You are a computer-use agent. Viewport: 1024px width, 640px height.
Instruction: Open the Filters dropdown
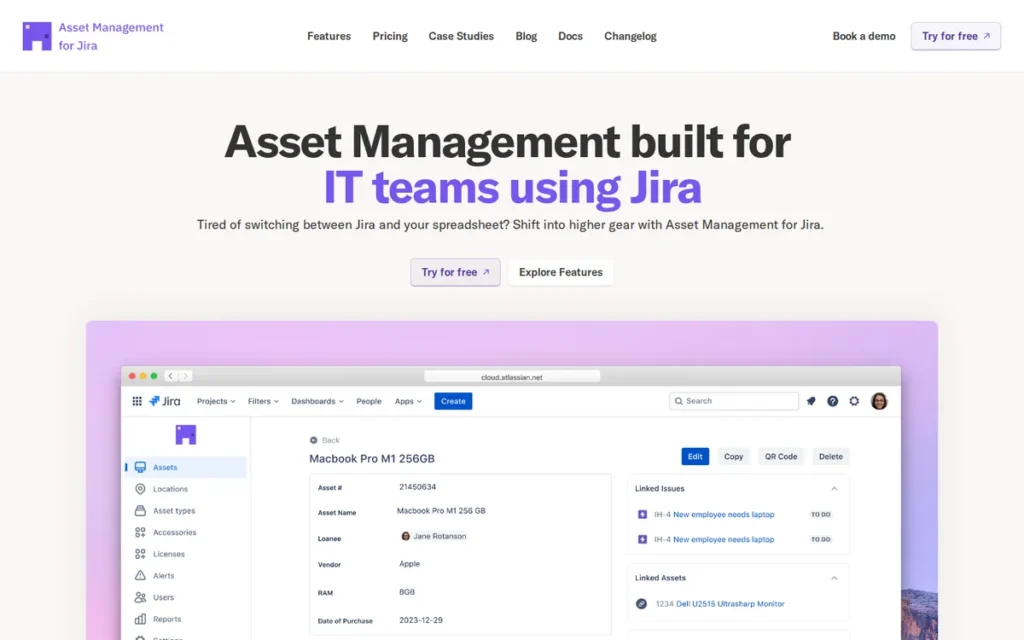pos(263,401)
